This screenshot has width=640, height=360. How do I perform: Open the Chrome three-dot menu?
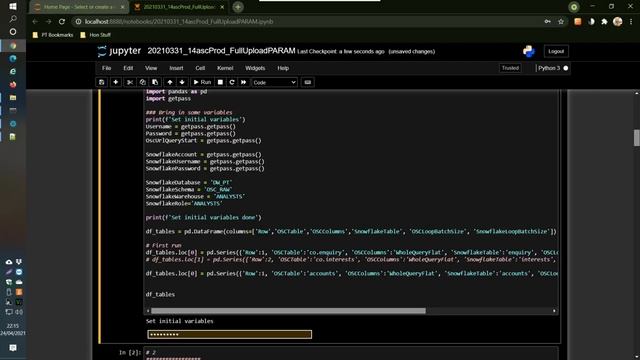(x=631, y=22)
